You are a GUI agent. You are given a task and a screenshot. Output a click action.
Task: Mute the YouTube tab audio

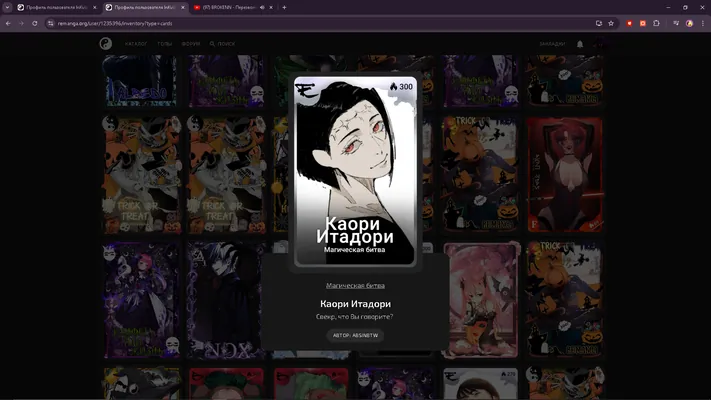tap(262, 7)
